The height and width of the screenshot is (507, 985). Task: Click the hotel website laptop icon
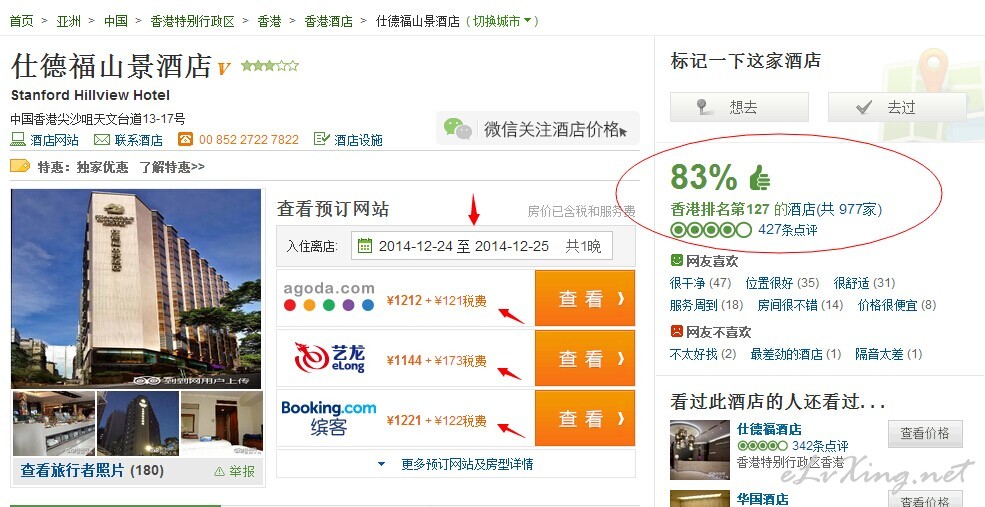(18, 139)
